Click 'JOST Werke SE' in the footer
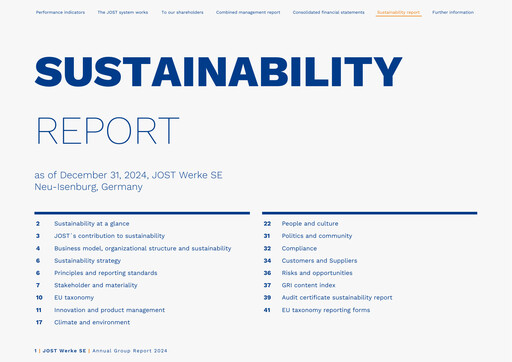The height and width of the screenshot is (362, 512). click(x=64, y=351)
